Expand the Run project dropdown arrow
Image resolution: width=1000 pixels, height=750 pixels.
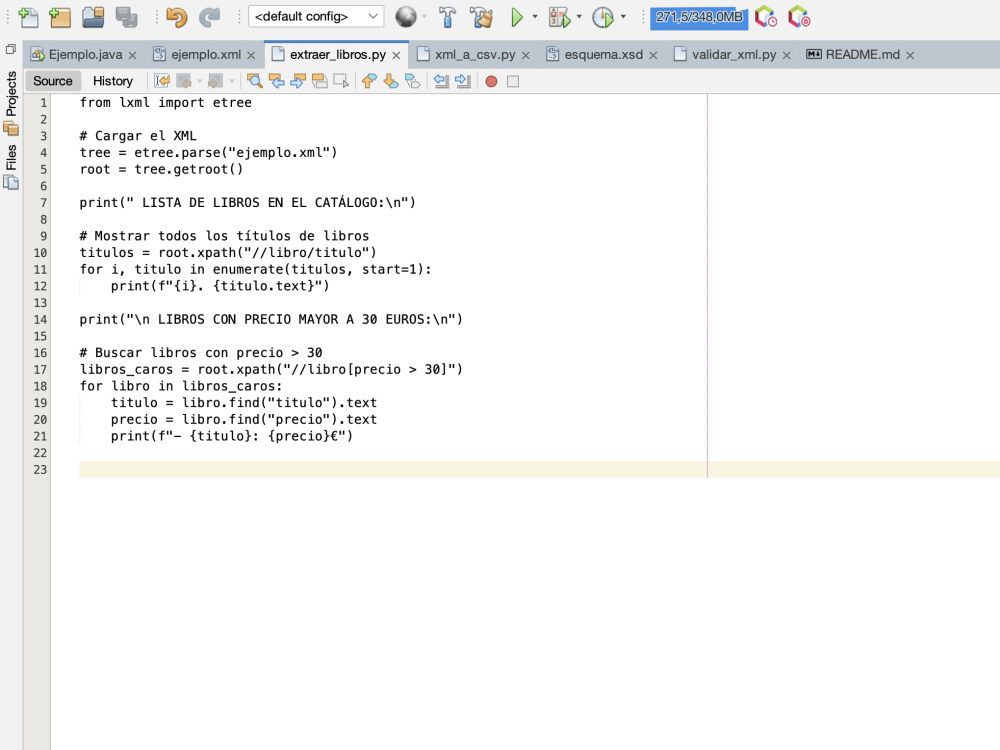pyautogui.click(x=535, y=17)
